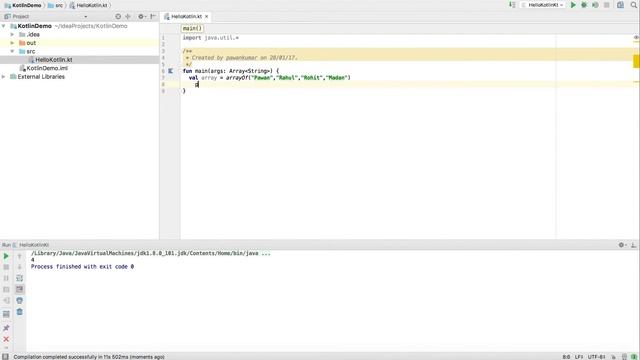640x360 pixels.
Task: Open the search everywhere magnifier
Action: pyautogui.click(x=633, y=5)
